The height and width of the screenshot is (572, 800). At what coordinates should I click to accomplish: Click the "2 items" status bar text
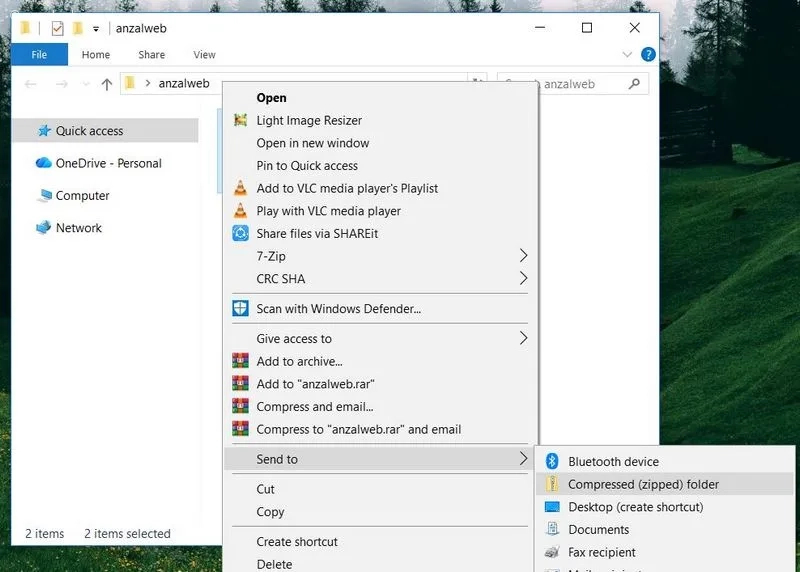[45, 534]
